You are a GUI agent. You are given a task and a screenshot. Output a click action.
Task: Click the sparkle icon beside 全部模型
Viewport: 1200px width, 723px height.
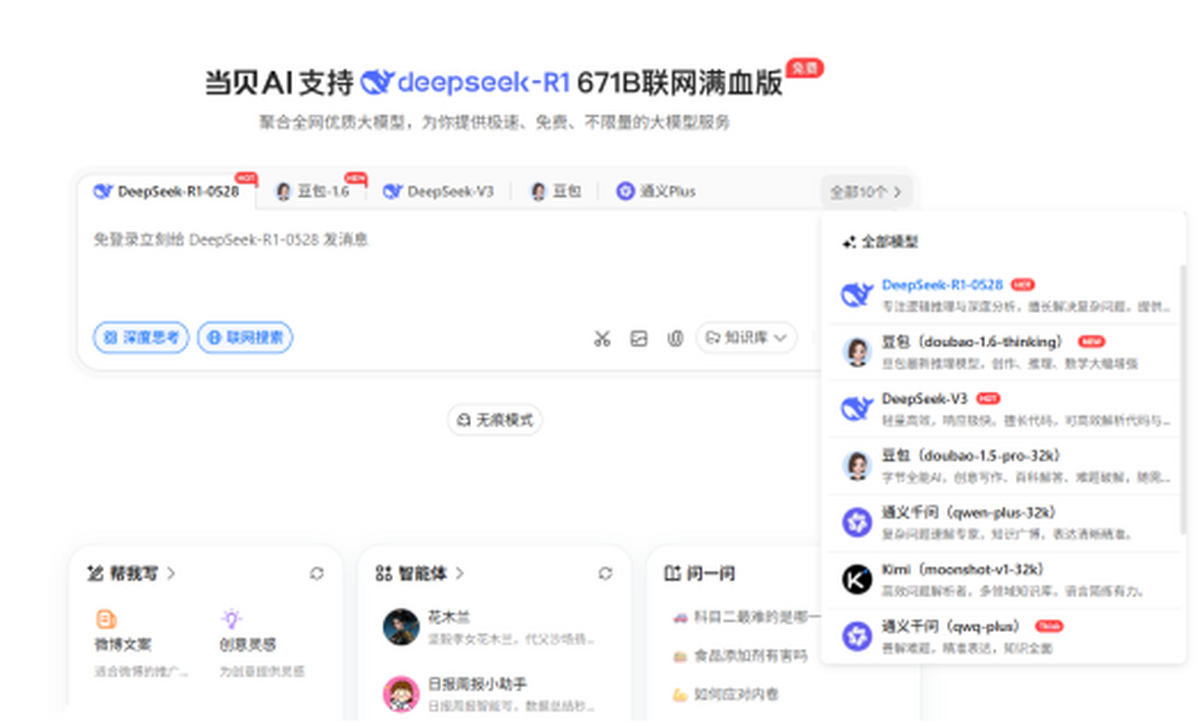[x=849, y=242]
